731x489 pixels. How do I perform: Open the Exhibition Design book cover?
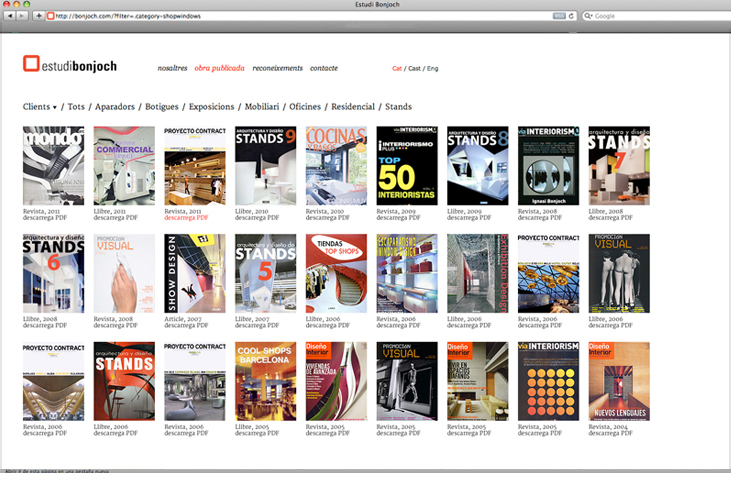(478, 273)
